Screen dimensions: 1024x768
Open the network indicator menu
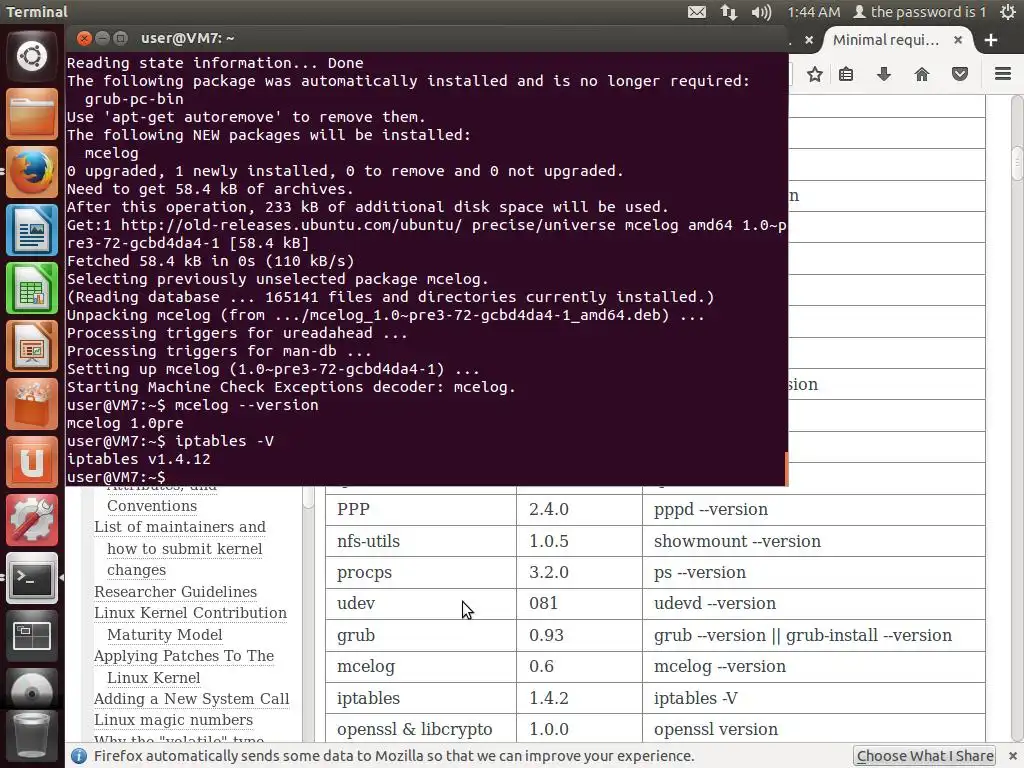click(729, 12)
